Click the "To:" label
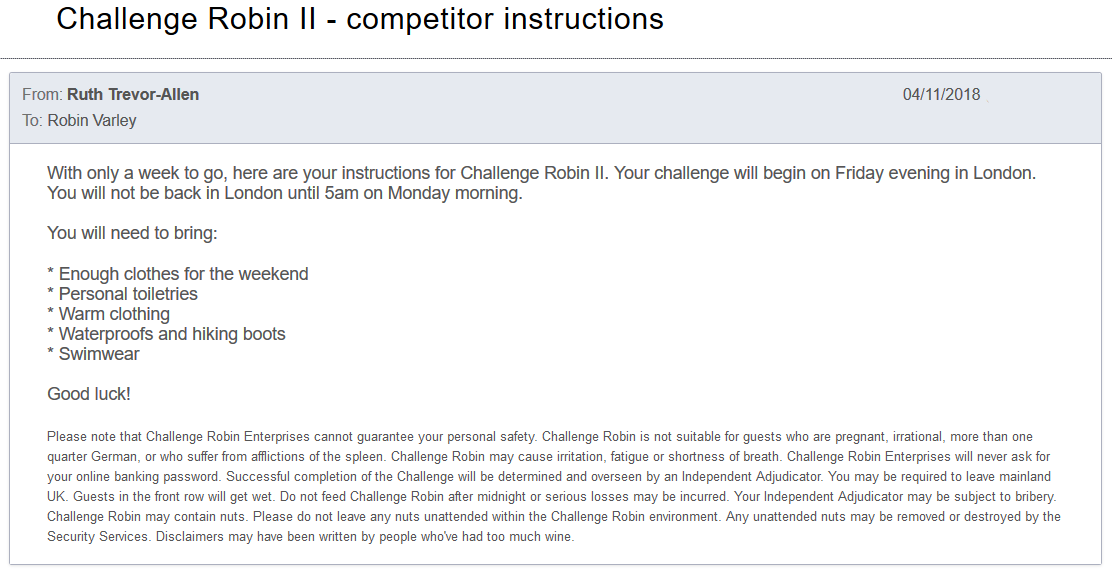 coord(33,121)
